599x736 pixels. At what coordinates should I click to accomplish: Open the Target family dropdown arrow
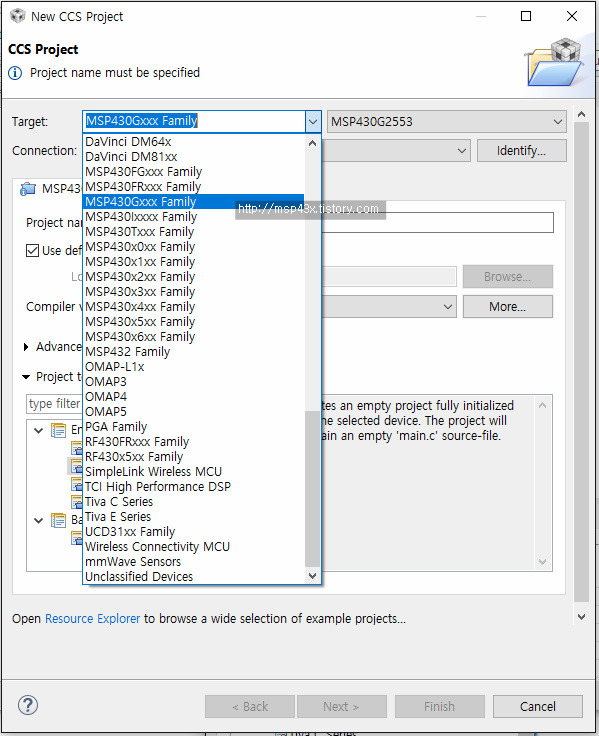[313, 122]
